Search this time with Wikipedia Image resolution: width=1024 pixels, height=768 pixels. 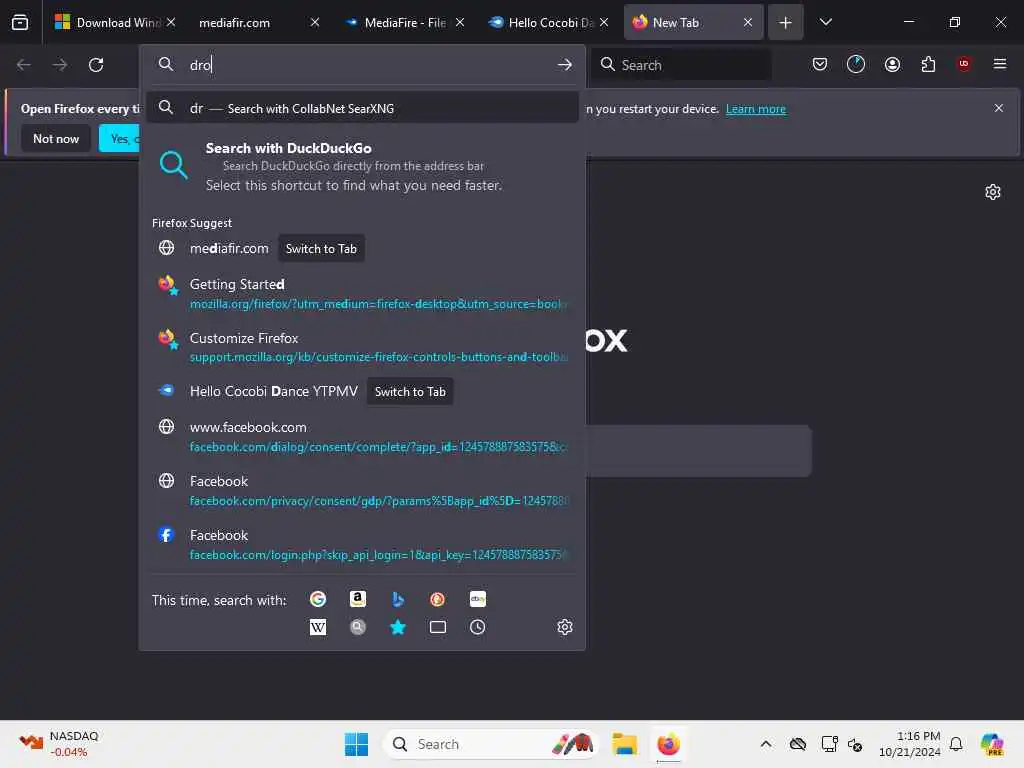318,627
